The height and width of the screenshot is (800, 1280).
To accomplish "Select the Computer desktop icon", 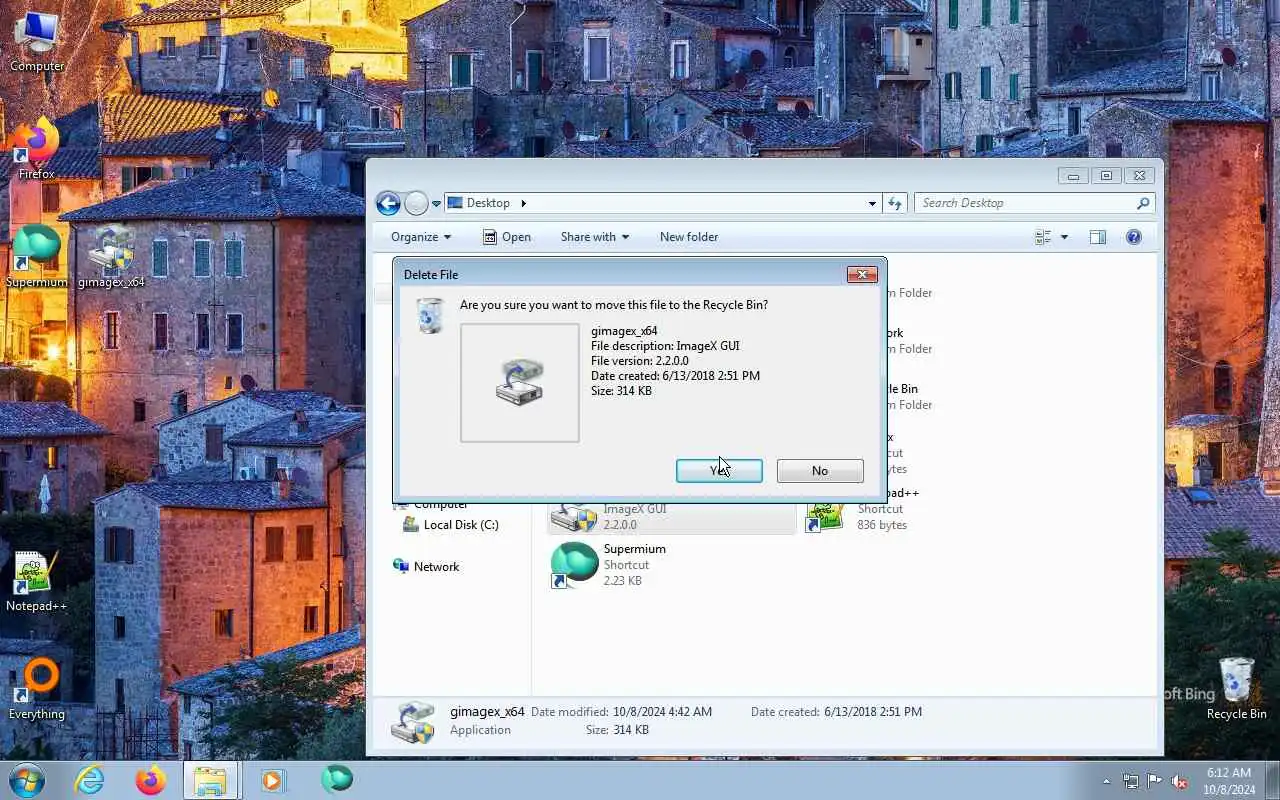I will click(37, 42).
